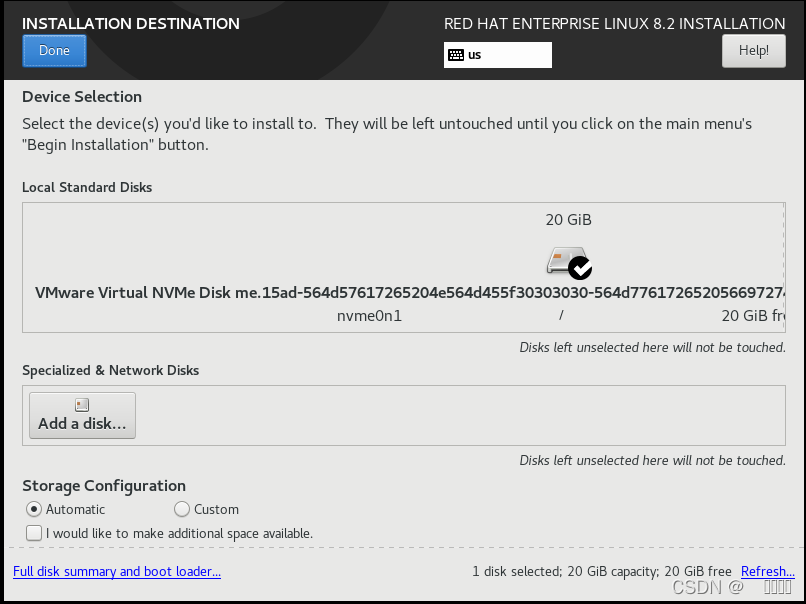Click the Device Selection heading

click(x=82, y=97)
